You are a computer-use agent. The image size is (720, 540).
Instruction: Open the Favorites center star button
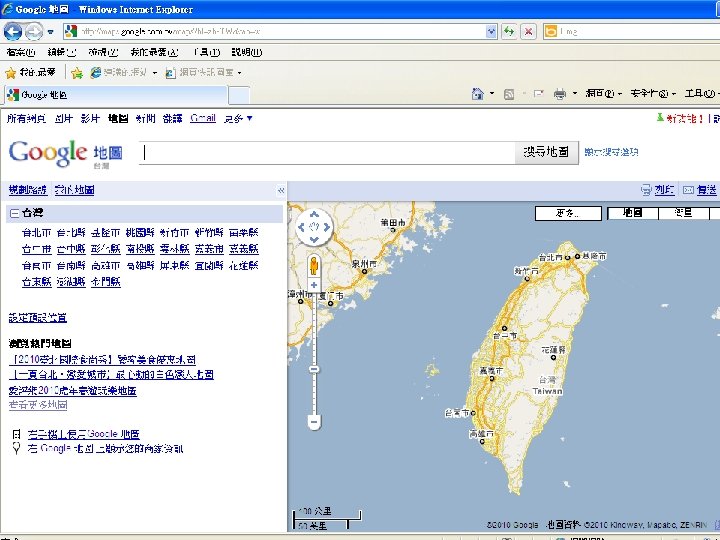30,73
